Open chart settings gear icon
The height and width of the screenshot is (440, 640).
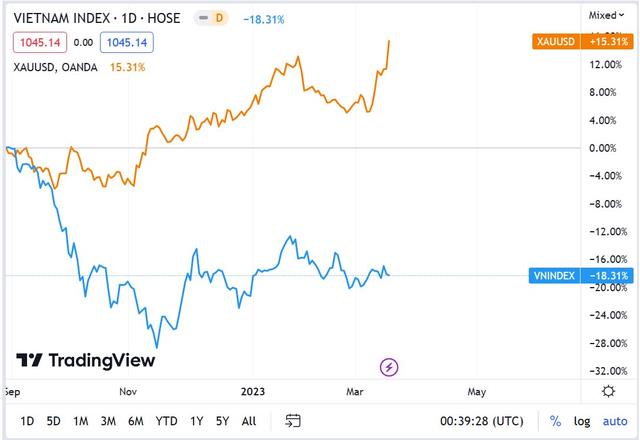[609, 391]
